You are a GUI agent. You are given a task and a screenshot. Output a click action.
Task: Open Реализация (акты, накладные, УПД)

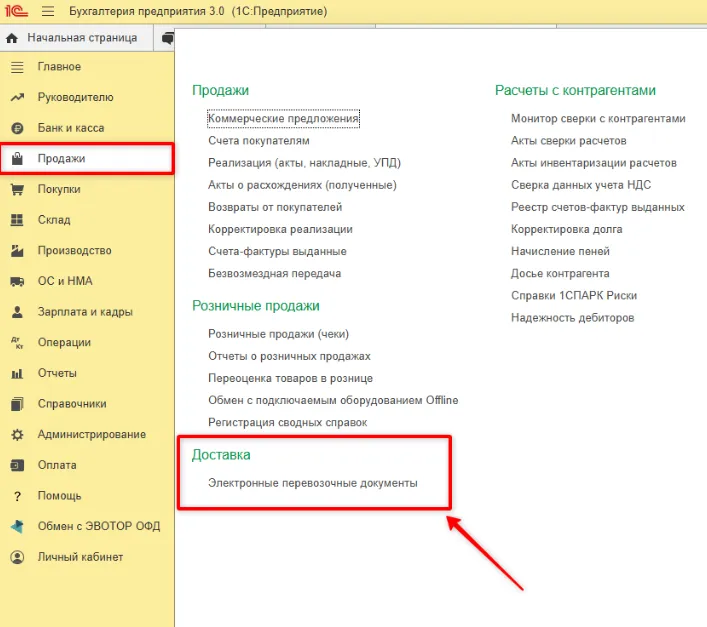304,163
